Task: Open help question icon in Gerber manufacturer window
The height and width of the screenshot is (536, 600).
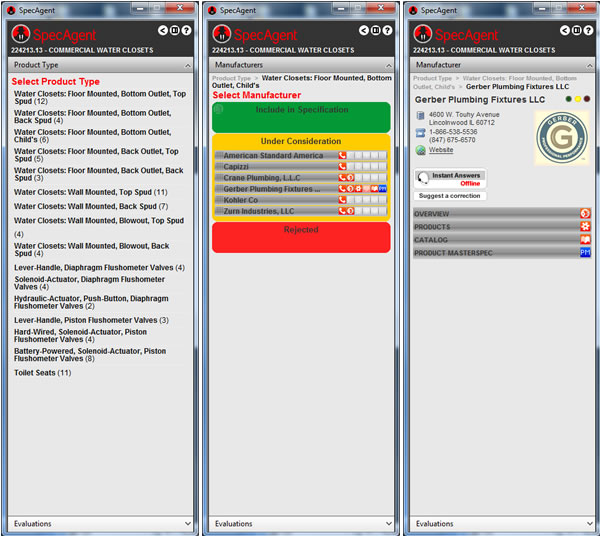Action: tap(589, 30)
